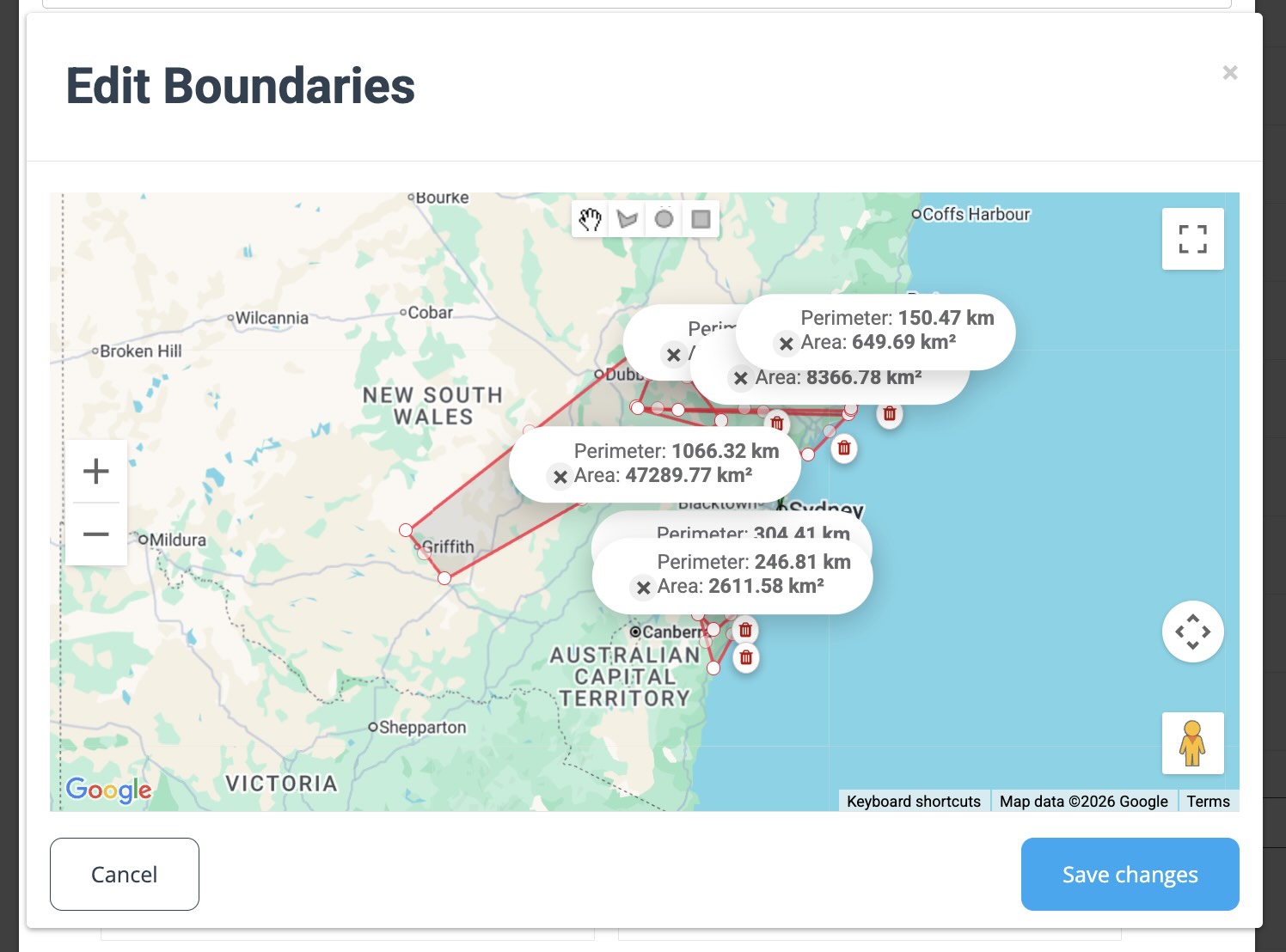Click the Cancel button

pos(125,874)
